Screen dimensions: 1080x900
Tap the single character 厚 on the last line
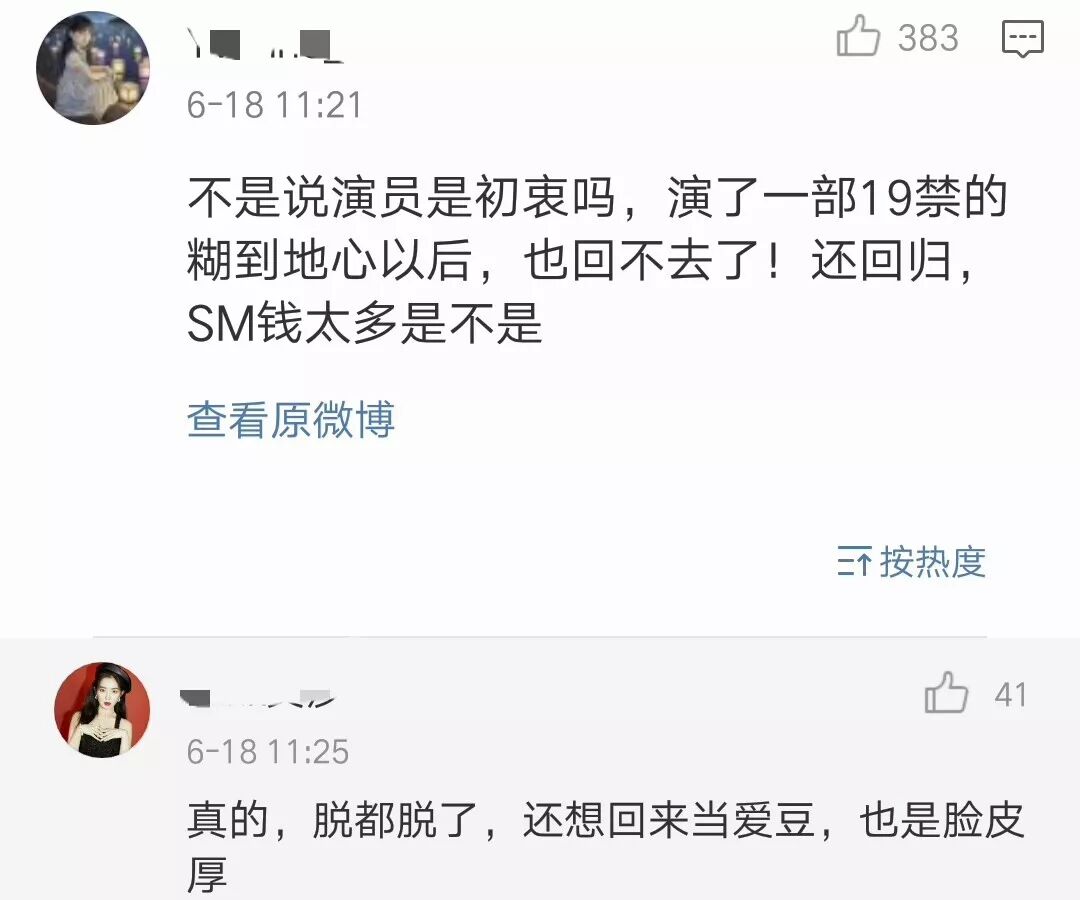[207, 875]
